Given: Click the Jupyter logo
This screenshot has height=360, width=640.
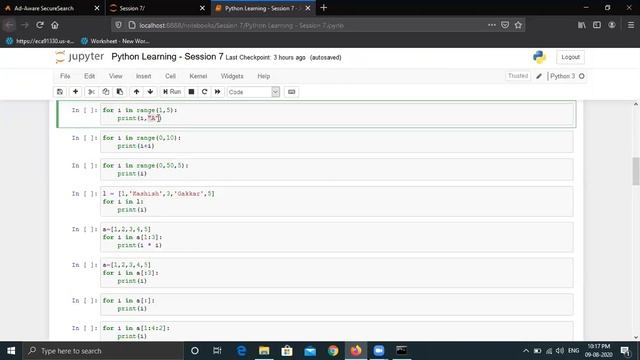Looking at the screenshot, I should click(80, 57).
